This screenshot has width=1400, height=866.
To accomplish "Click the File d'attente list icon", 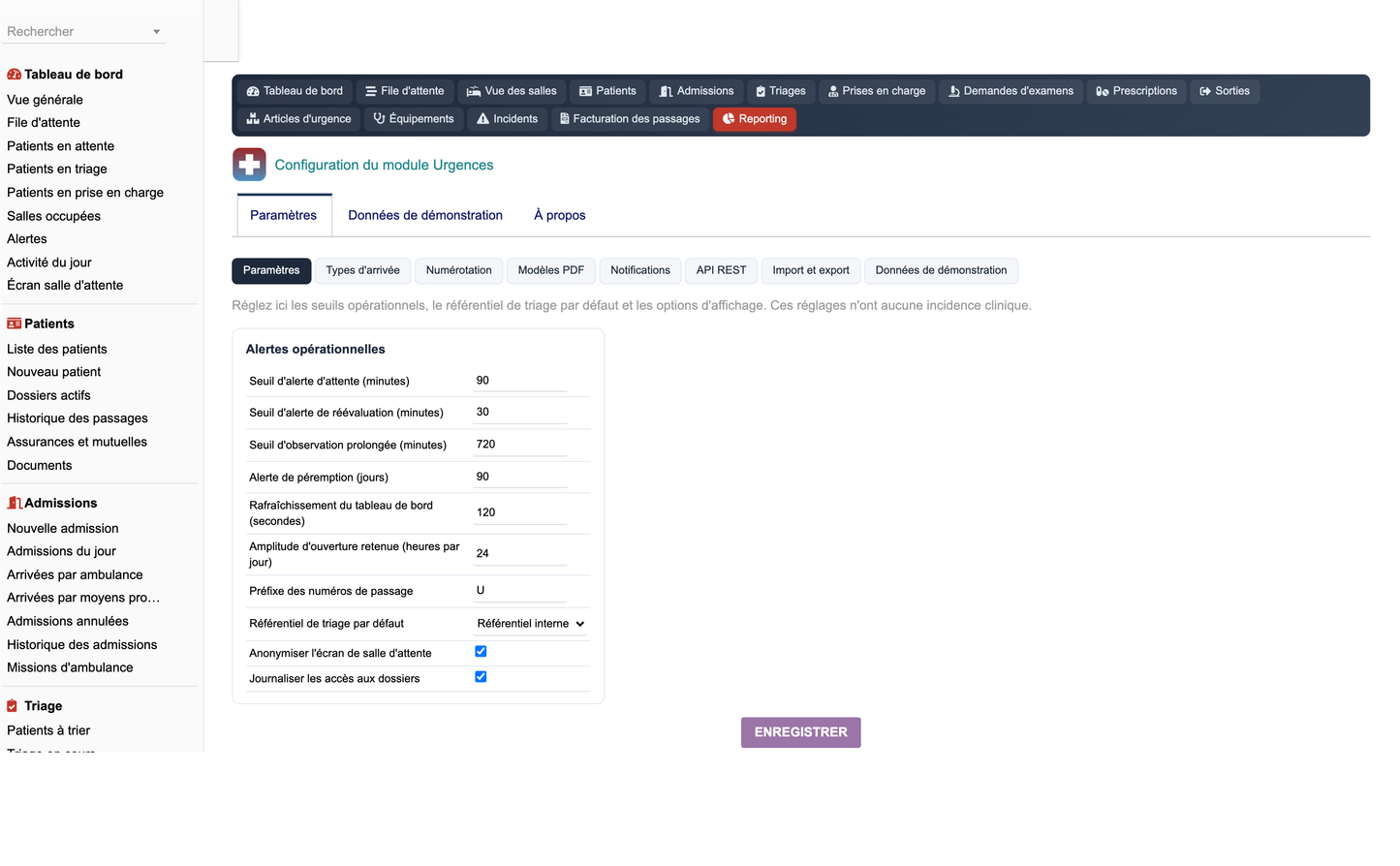I will pos(371,91).
